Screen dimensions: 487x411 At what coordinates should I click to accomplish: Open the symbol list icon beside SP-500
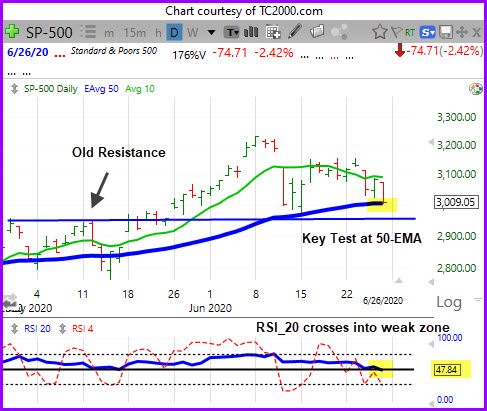[x=88, y=32]
